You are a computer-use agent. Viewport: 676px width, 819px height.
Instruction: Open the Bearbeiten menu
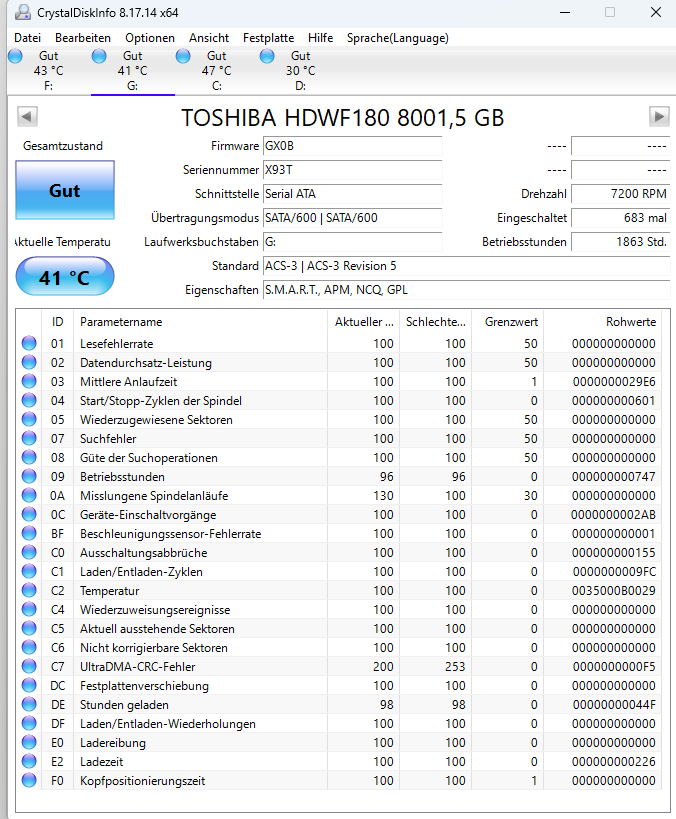(83, 38)
